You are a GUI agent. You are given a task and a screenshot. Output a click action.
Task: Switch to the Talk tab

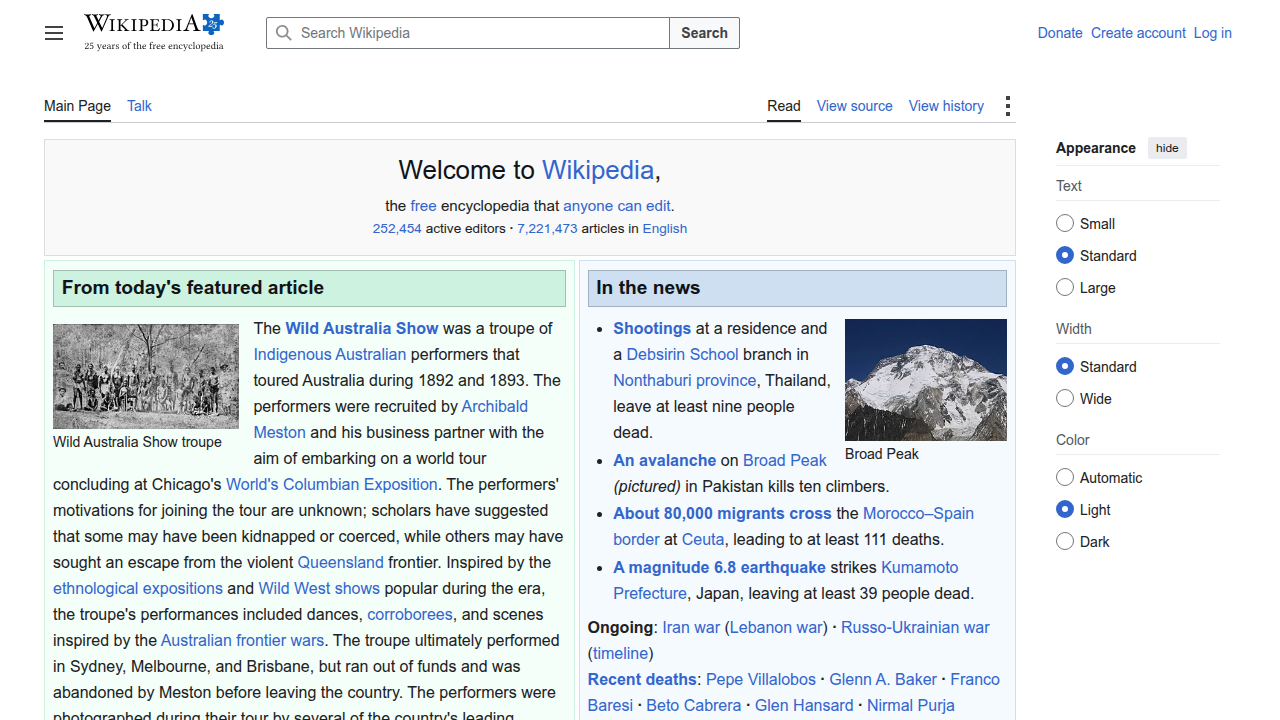[139, 106]
